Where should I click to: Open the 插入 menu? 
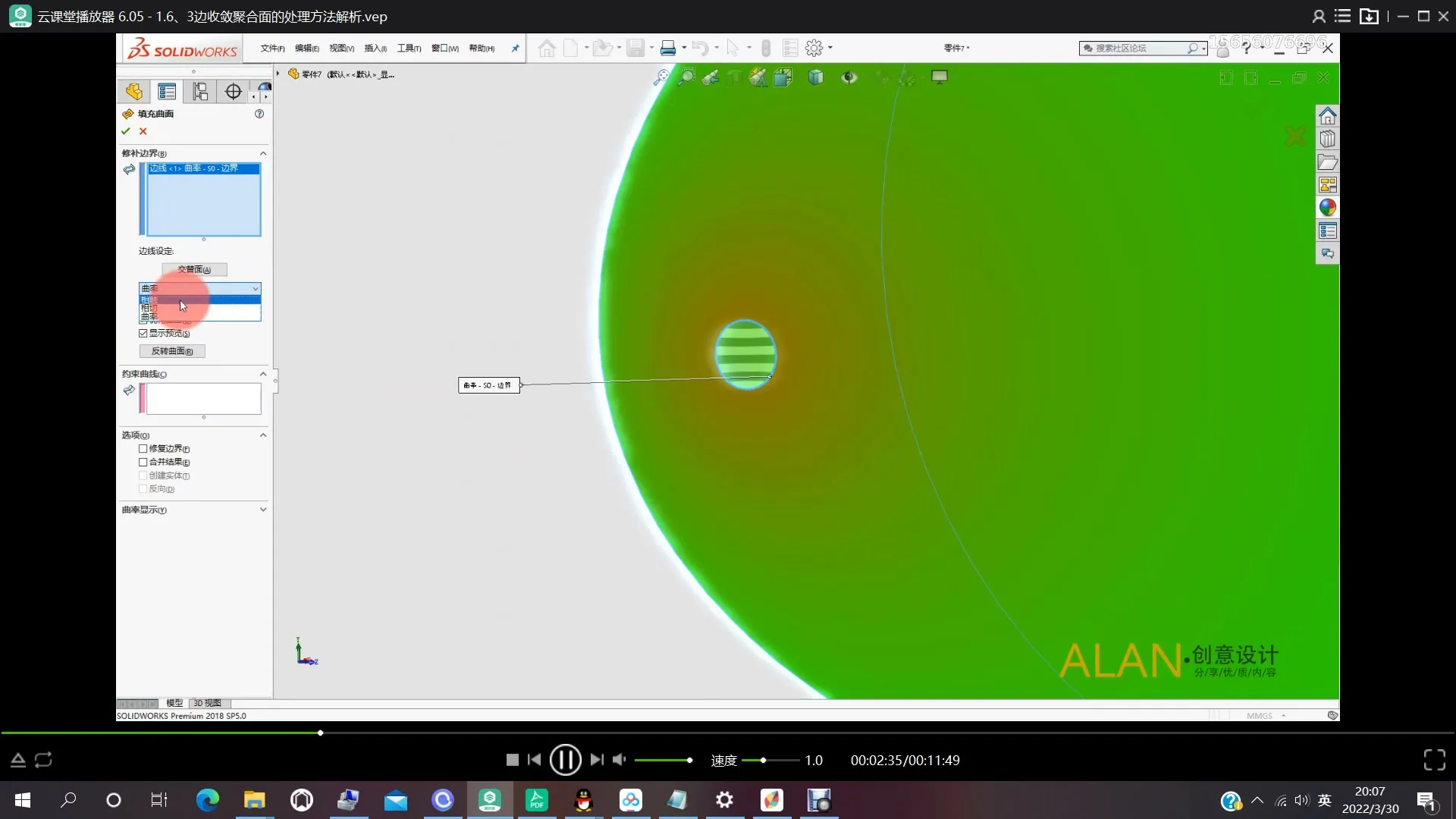click(x=375, y=48)
